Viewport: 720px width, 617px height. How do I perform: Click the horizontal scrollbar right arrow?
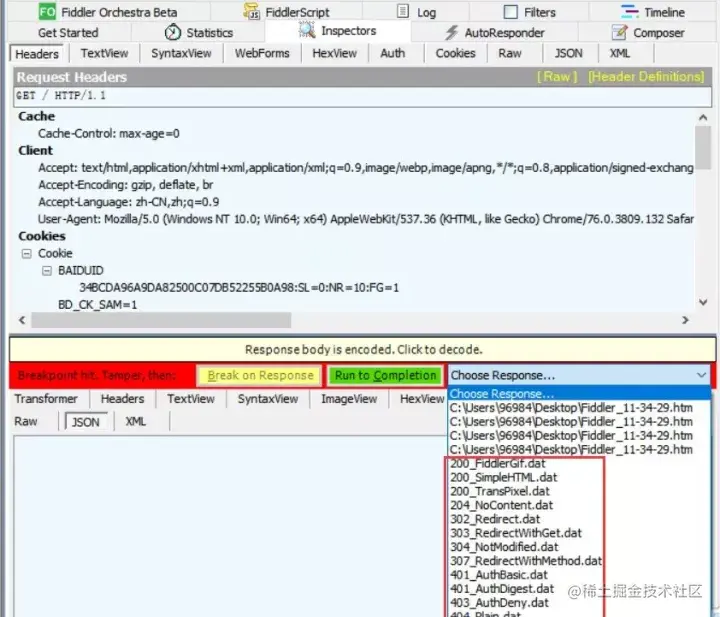pos(685,320)
